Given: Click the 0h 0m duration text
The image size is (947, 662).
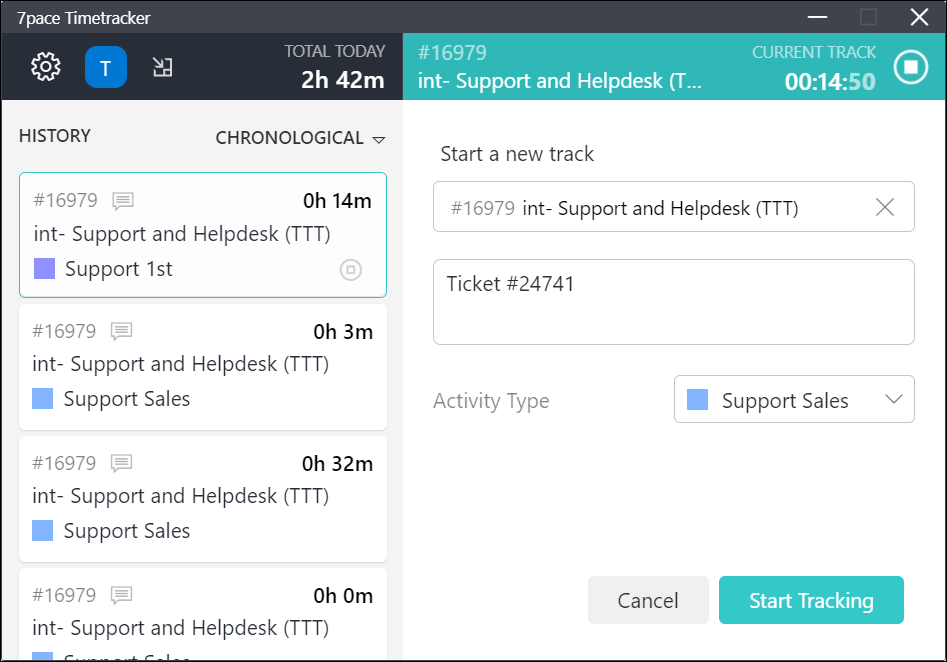Looking at the screenshot, I should (x=343, y=596).
